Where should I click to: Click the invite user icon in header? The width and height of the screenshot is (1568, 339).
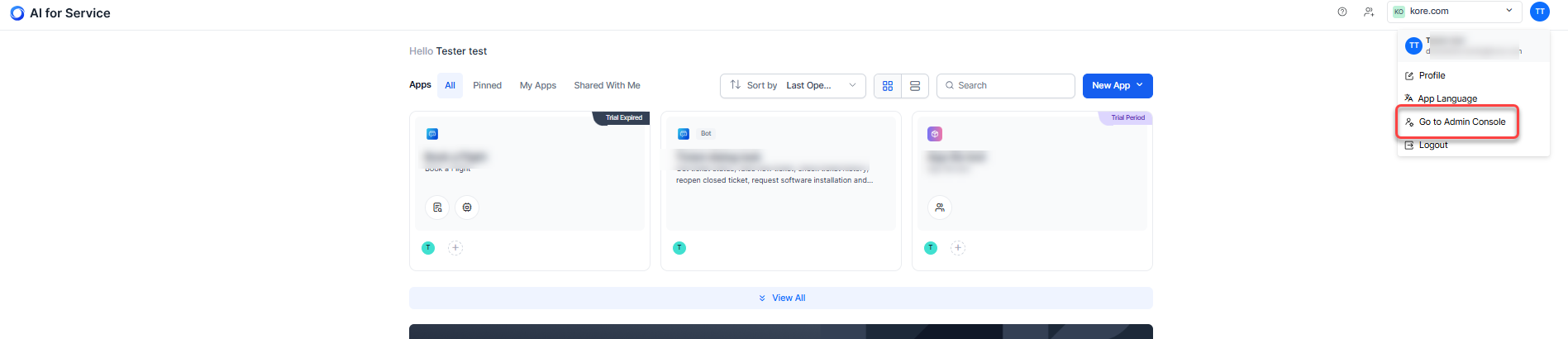point(1369,12)
